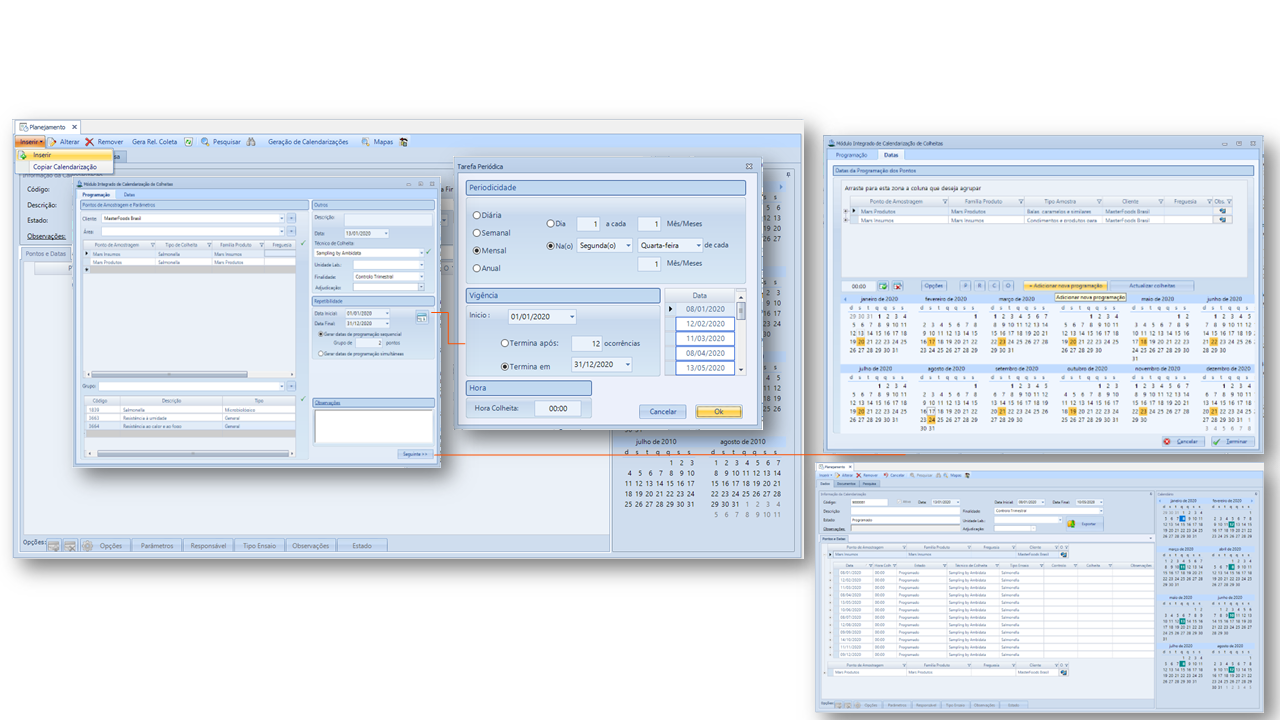The width and height of the screenshot is (1280, 720).
Task: Click previous-month arrow beside janeiro de 2020
Action: 844,299
